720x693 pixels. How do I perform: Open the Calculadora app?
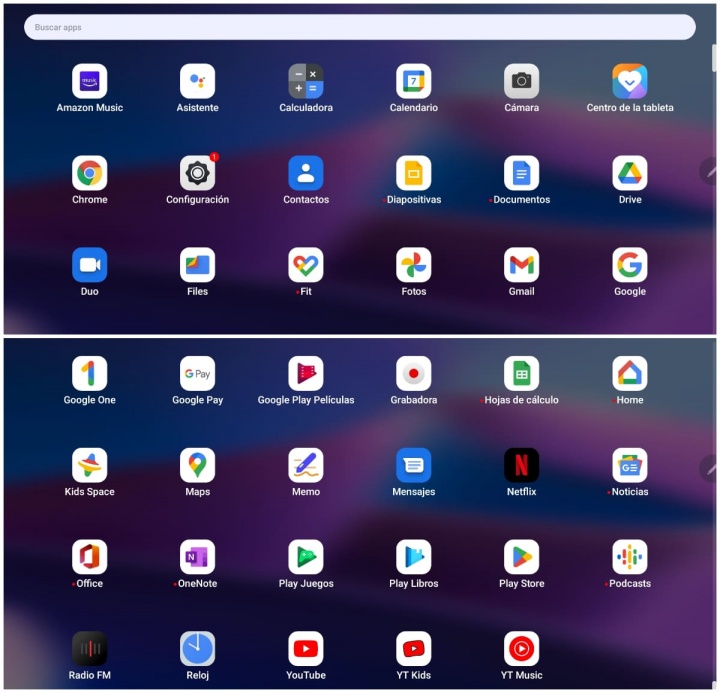(306, 81)
